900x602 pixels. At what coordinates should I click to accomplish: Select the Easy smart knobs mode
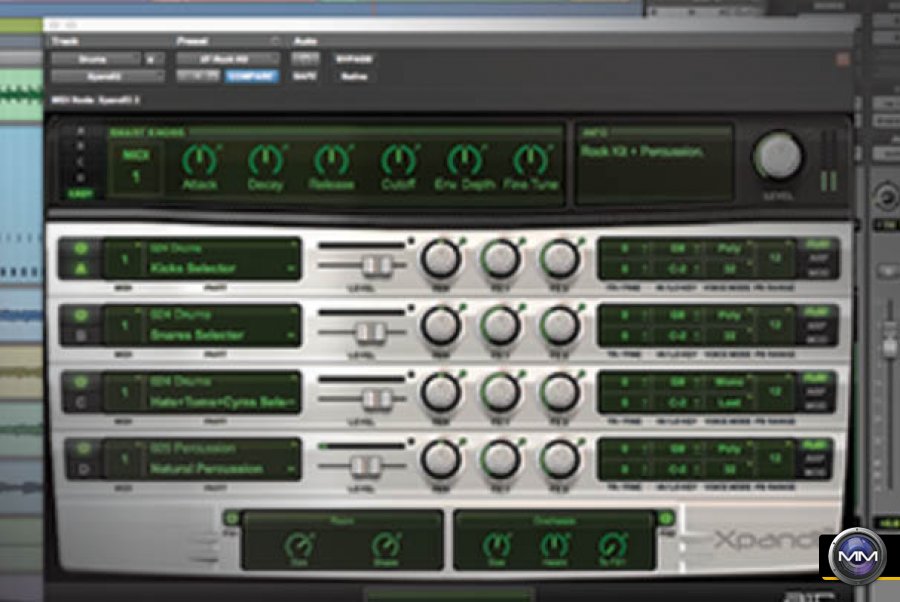80,194
